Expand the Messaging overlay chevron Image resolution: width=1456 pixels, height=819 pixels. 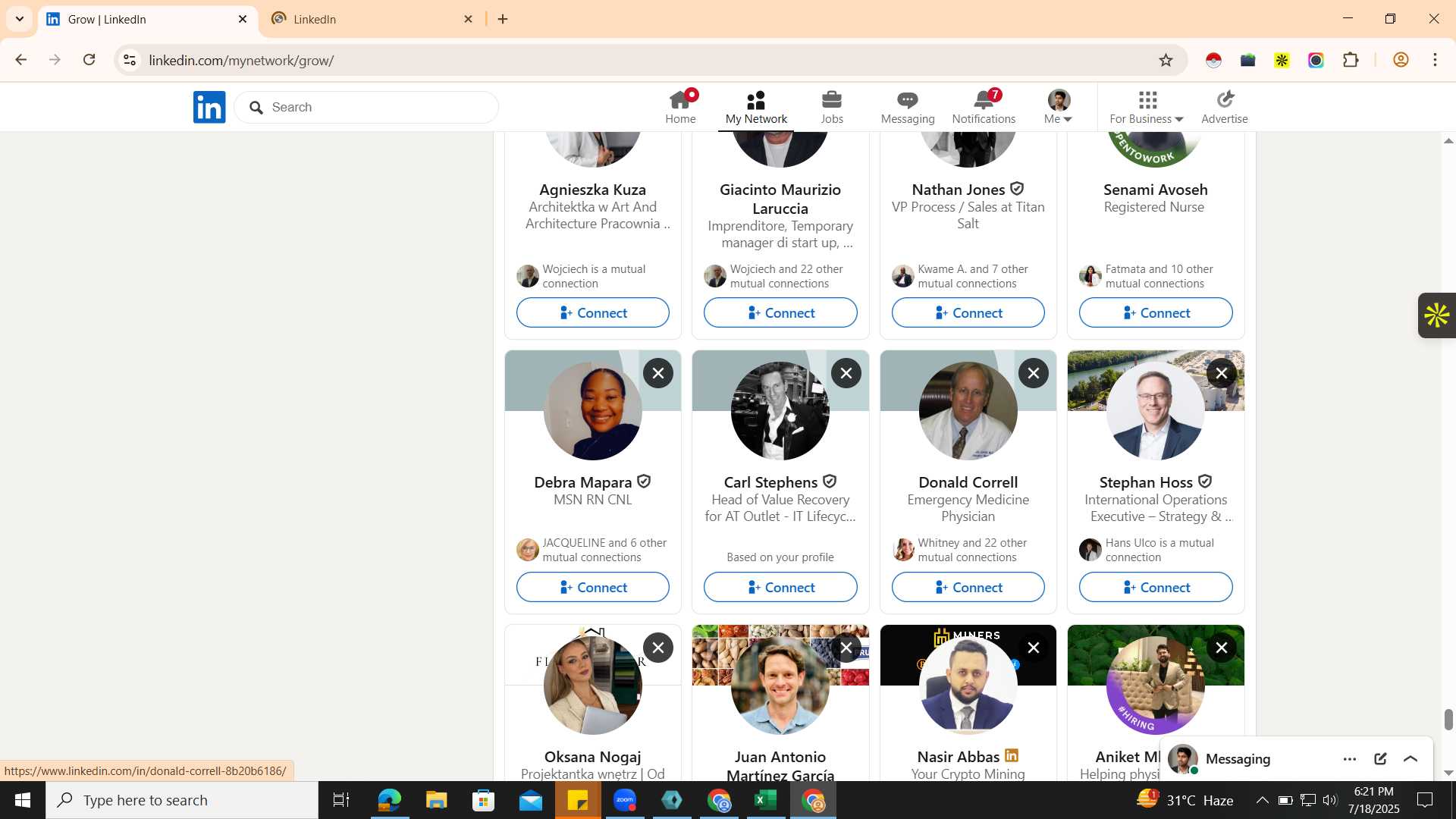1410,758
